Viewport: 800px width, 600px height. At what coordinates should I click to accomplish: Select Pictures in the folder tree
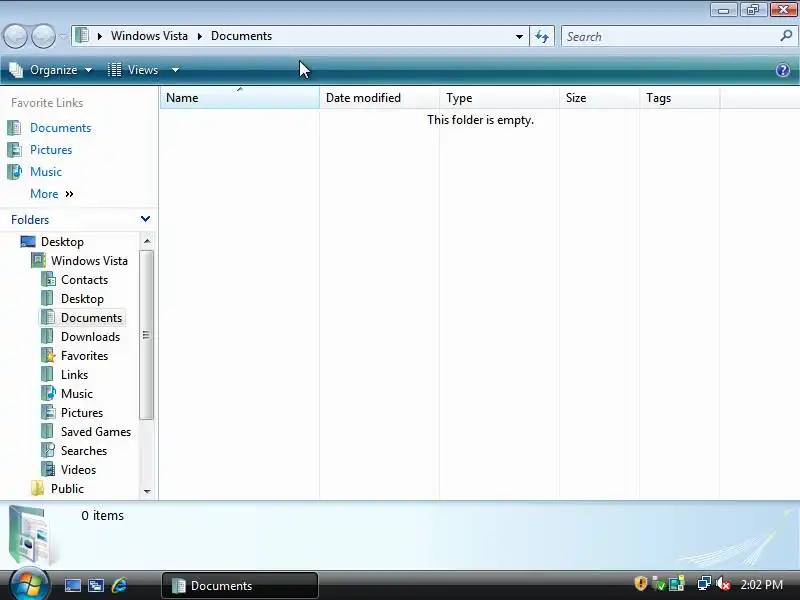coord(82,412)
